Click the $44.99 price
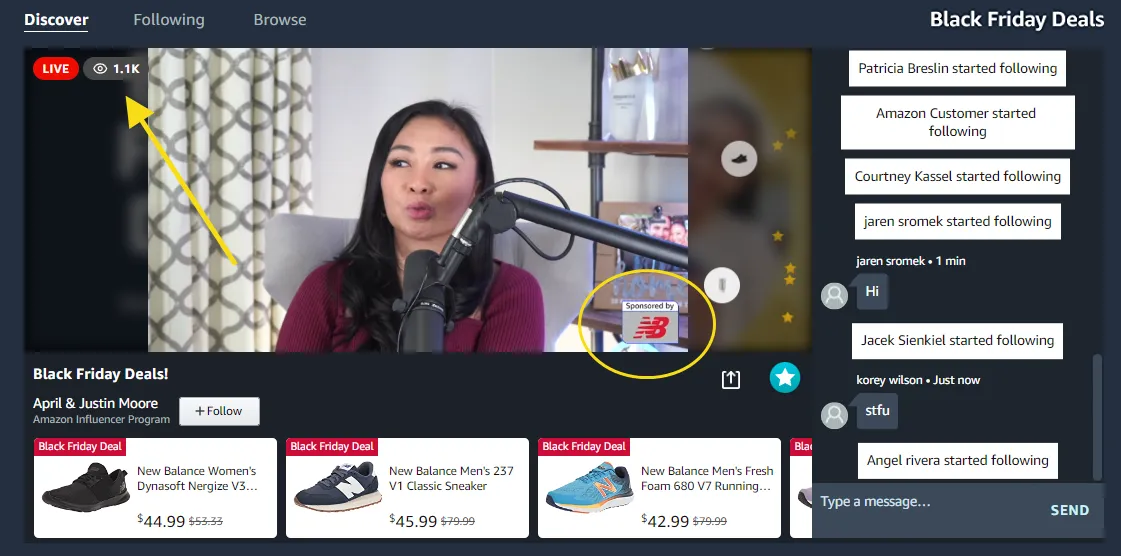This screenshot has height=556, width=1121. click(x=162, y=521)
